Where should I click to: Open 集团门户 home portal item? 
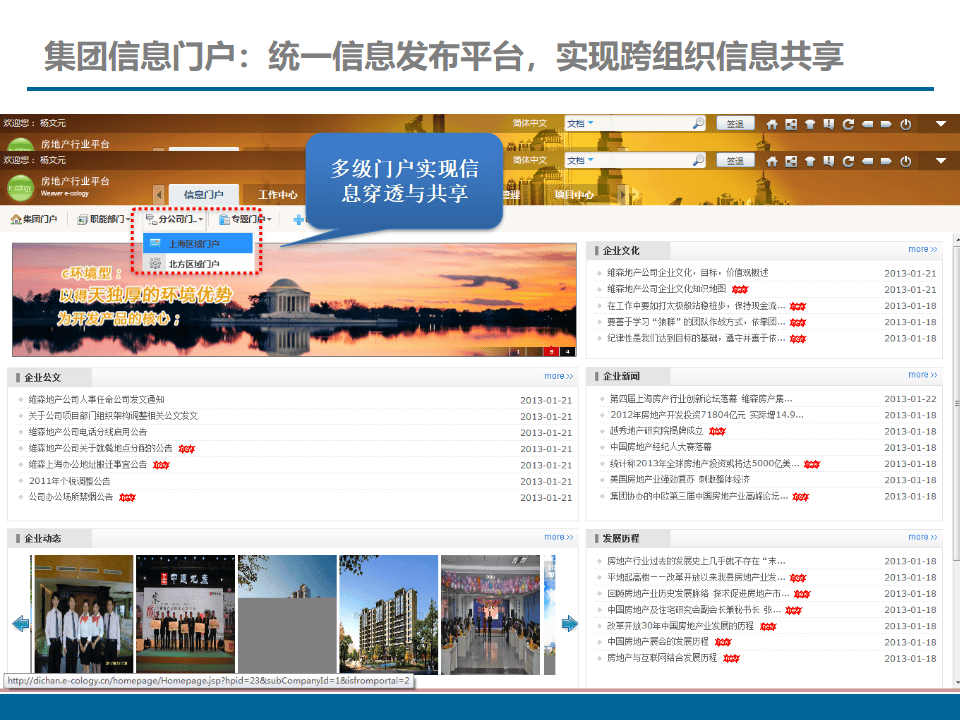pyautogui.click(x=34, y=219)
